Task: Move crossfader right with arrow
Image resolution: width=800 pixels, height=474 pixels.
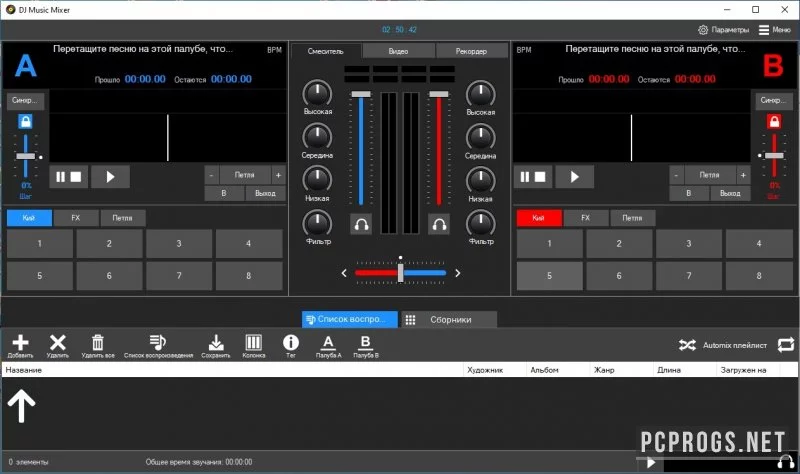Action: click(458, 273)
